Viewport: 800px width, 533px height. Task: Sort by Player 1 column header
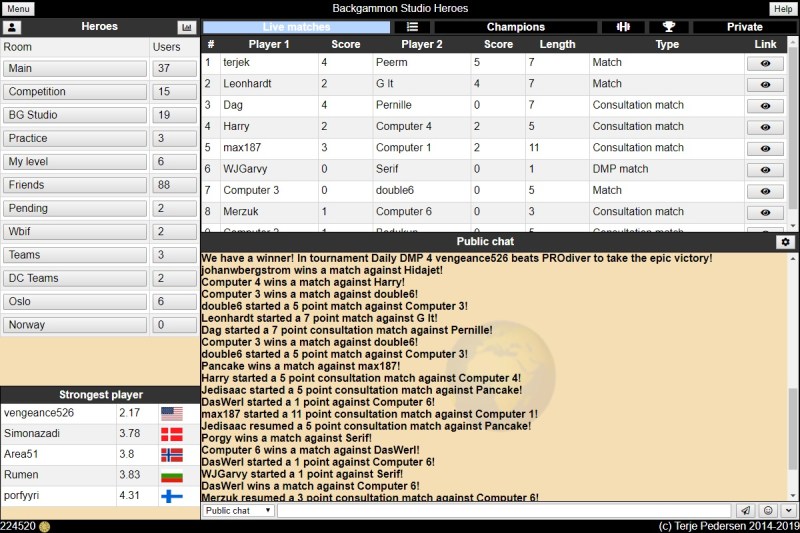[269, 44]
